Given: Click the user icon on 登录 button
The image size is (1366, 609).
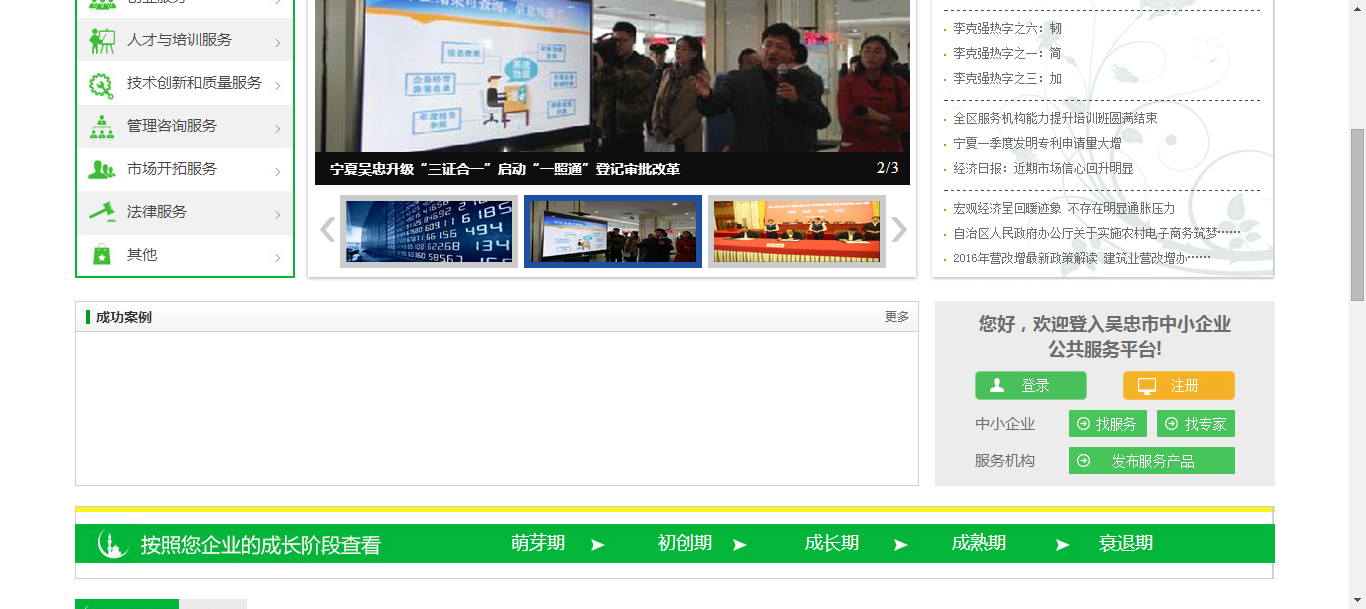Looking at the screenshot, I should click(997, 386).
